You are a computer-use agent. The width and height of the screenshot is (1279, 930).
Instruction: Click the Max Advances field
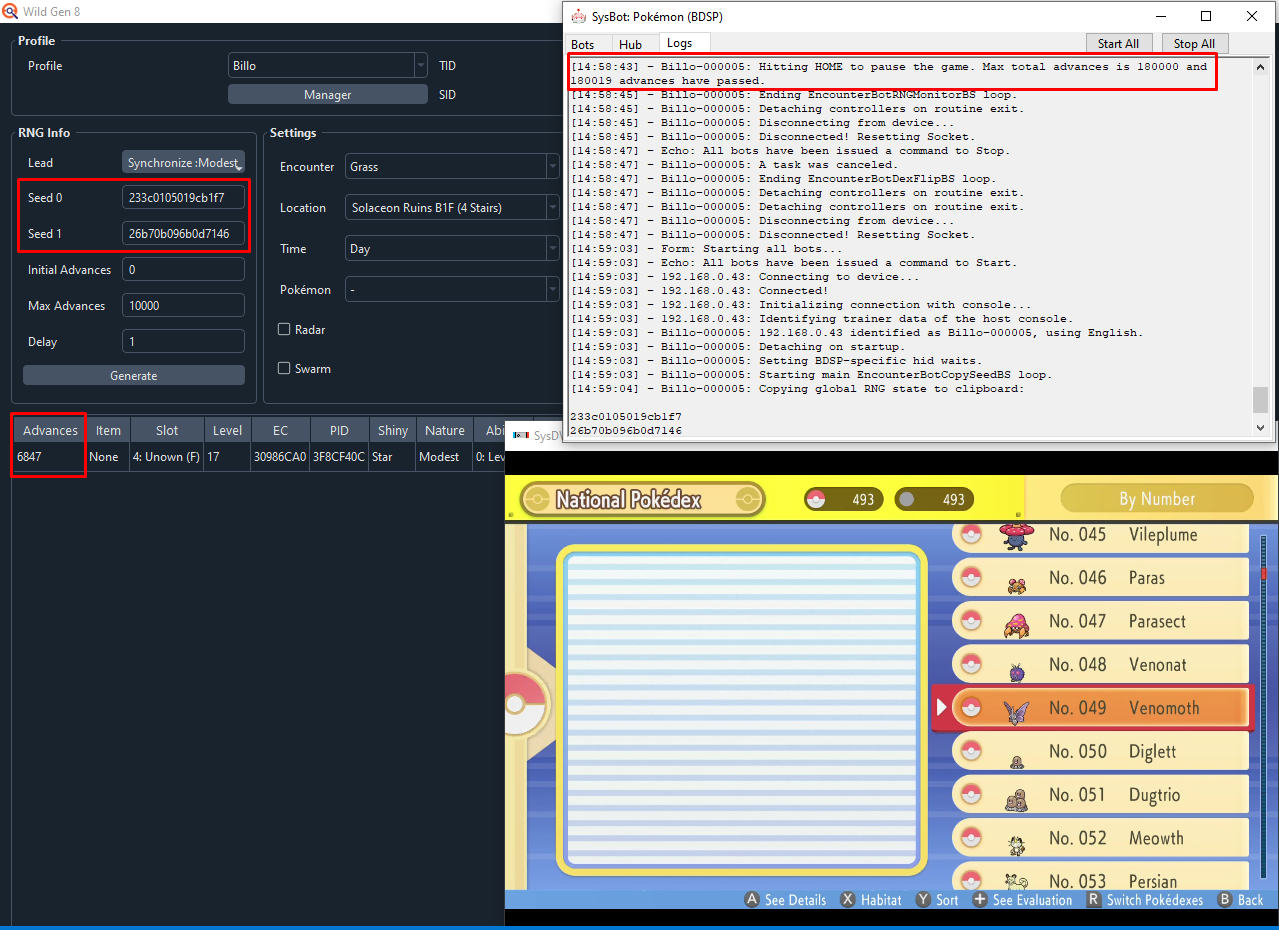[x=183, y=306]
